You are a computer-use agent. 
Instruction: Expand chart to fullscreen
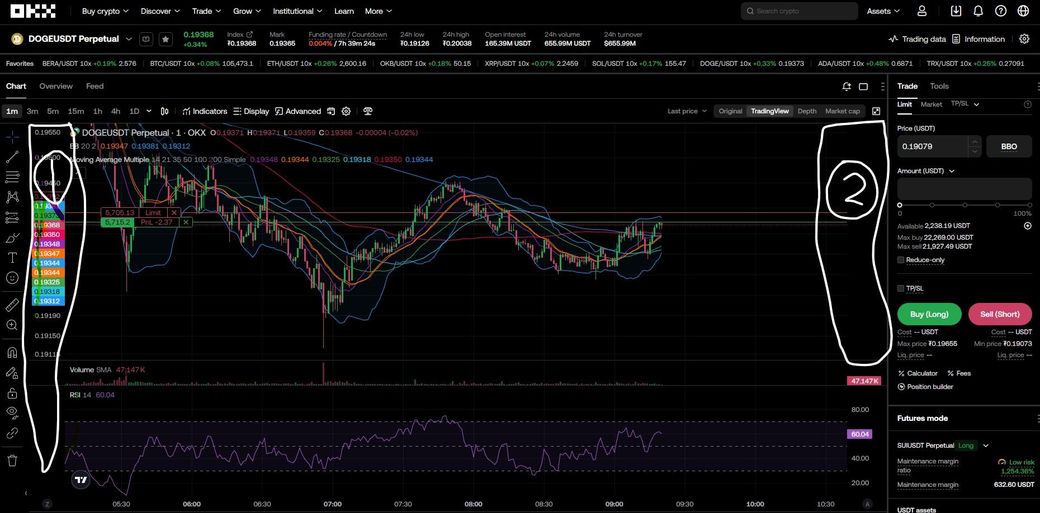coord(876,111)
